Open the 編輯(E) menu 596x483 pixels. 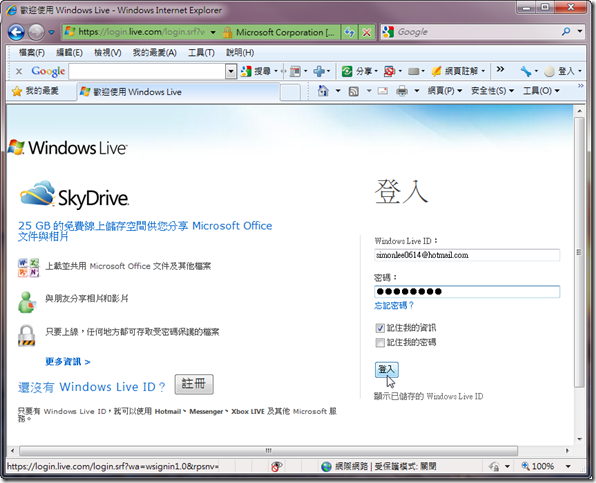coord(70,52)
